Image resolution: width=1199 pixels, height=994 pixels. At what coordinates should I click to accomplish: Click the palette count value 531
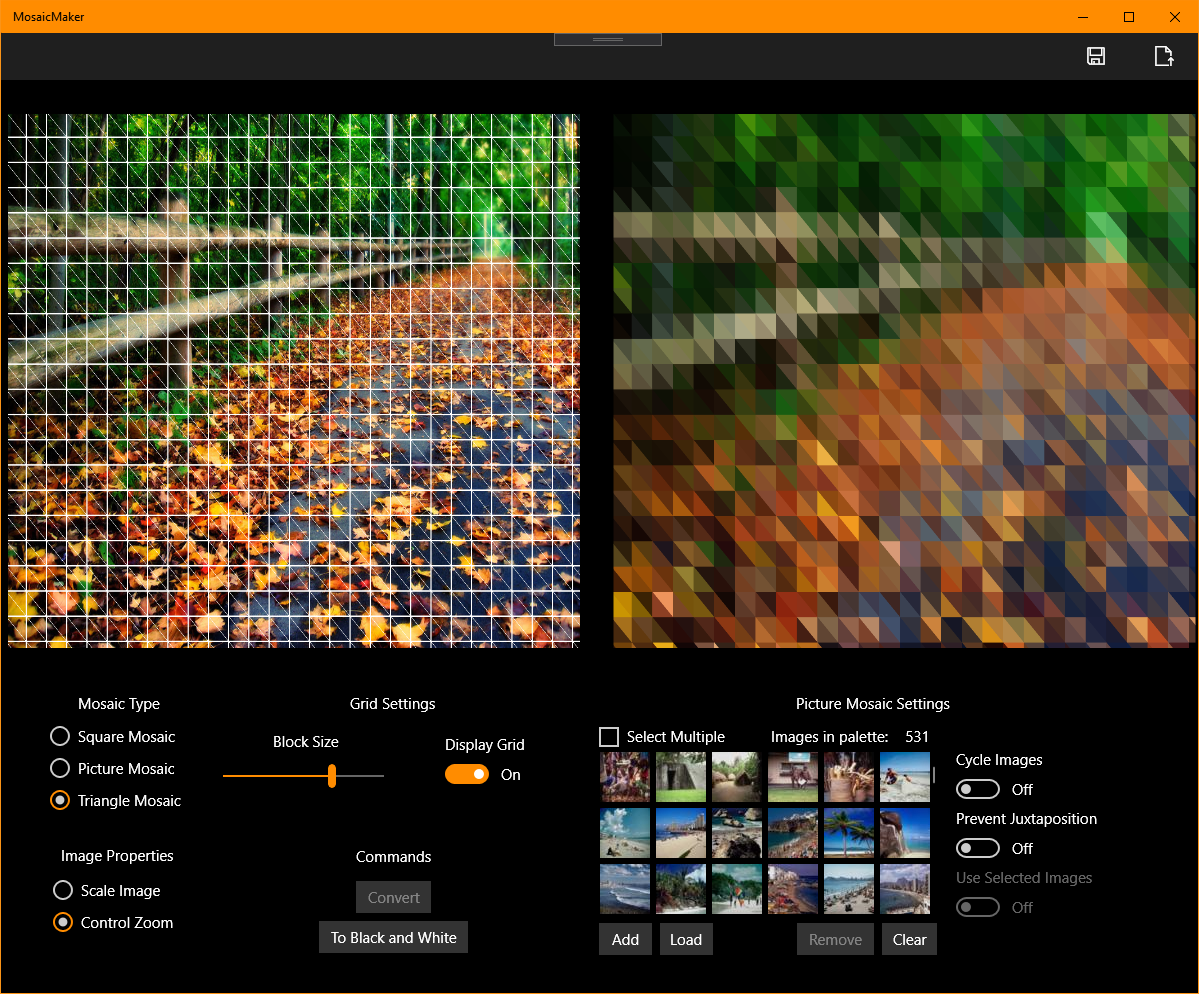pos(917,736)
